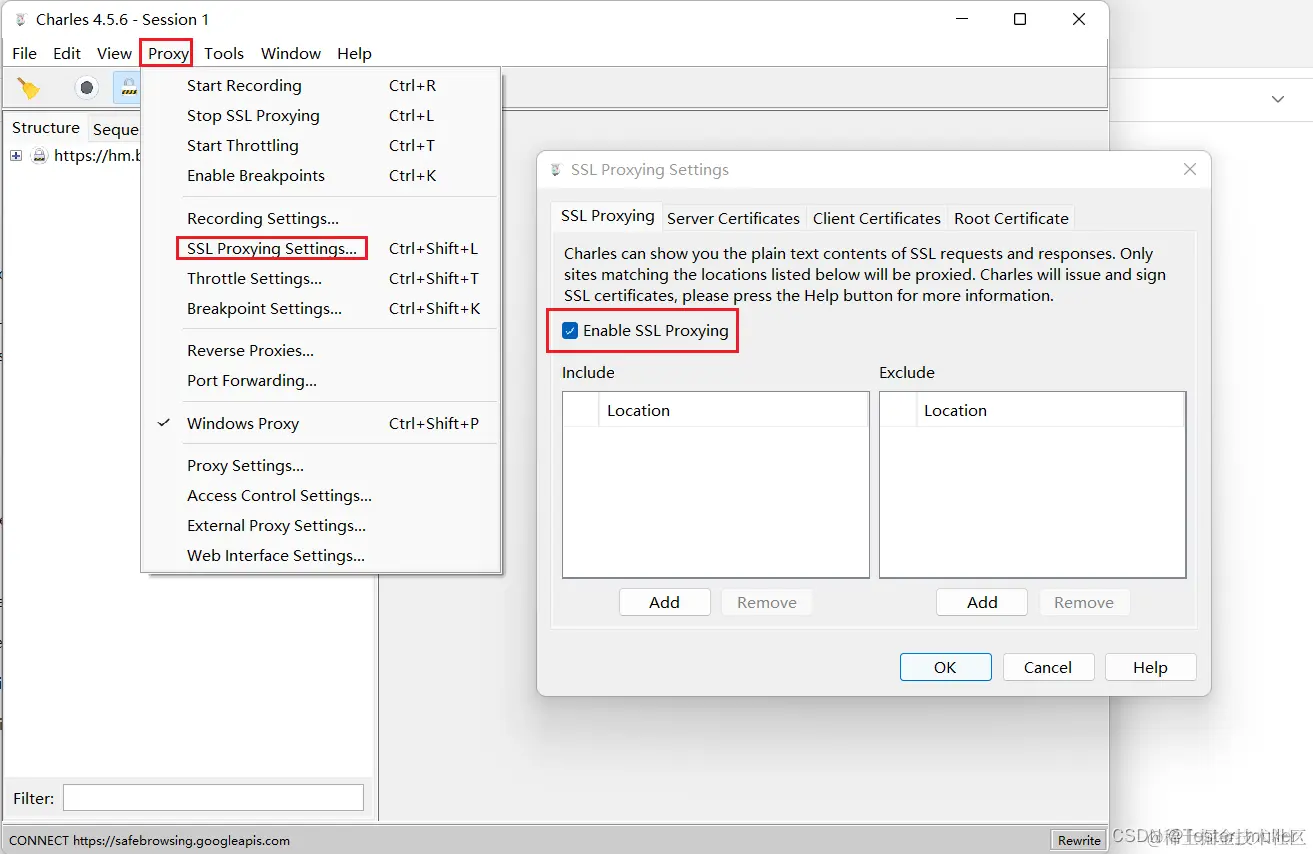Switch to the SSL Proxying tab
1313x854 pixels.
[x=607, y=216]
